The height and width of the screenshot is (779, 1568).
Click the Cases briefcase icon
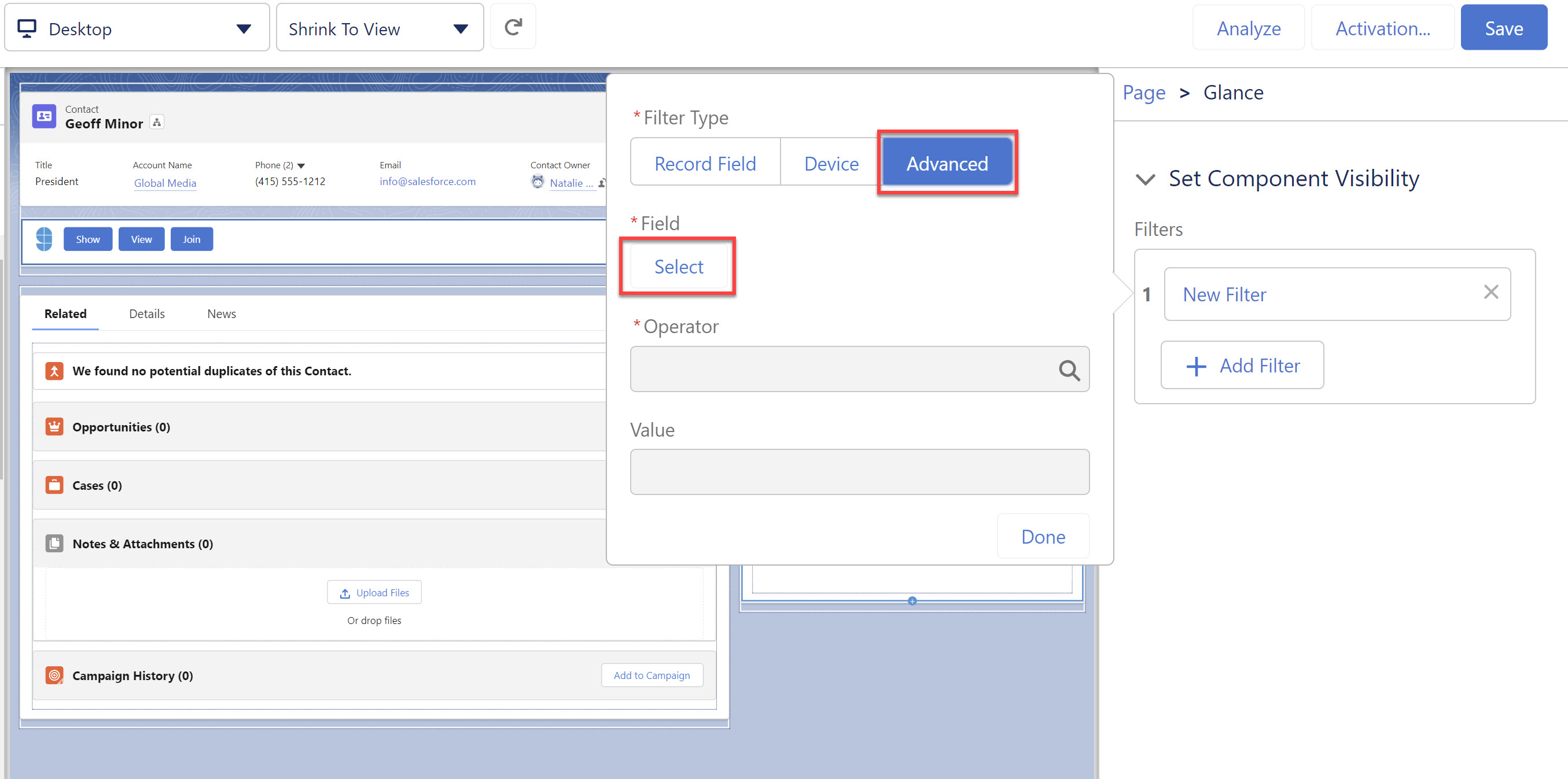pyautogui.click(x=54, y=485)
